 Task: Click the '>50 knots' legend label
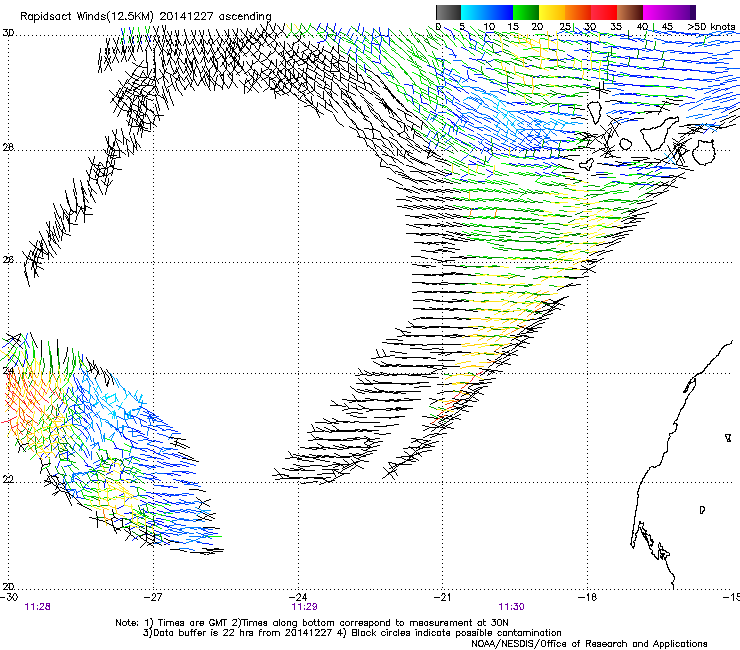click(x=711, y=27)
